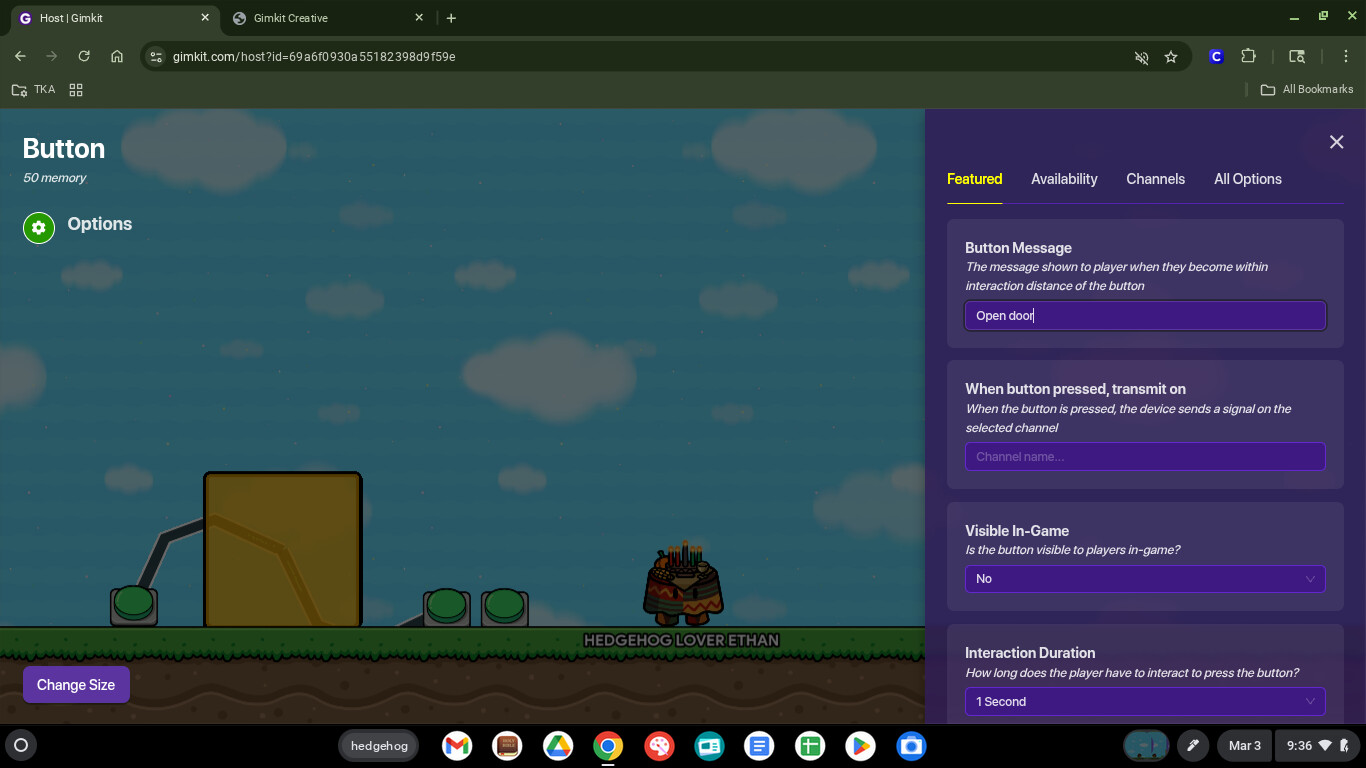Open the Chrome extensions puzzle icon

(1248, 57)
